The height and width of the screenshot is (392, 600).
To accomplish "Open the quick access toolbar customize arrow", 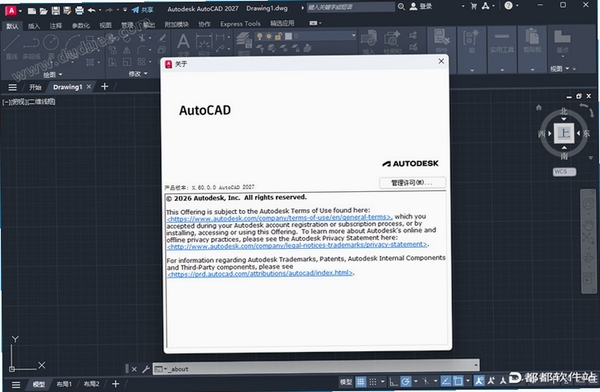I will [125, 10].
